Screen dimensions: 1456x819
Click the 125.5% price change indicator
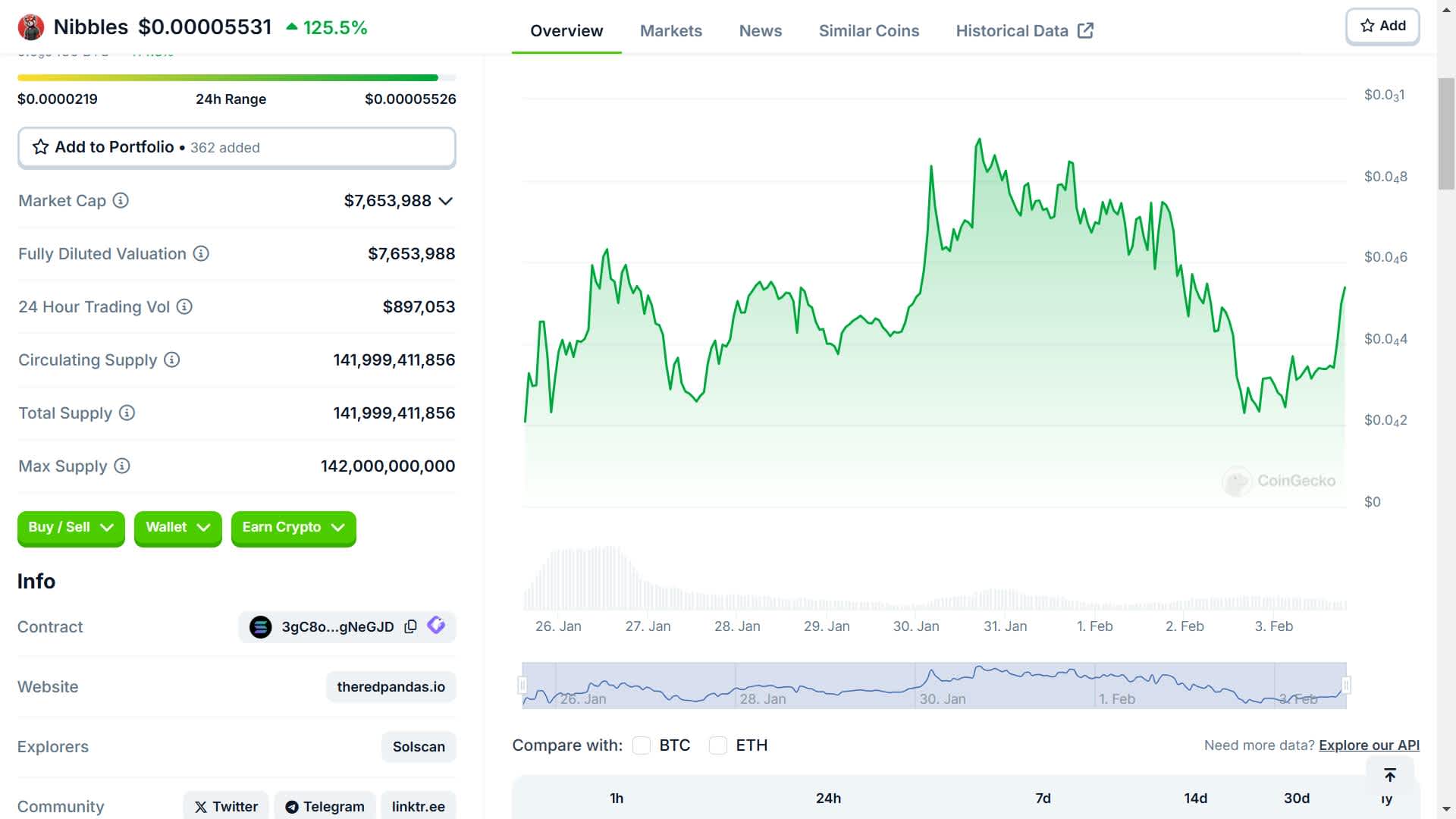pyautogui.click(x=327, y=28)
